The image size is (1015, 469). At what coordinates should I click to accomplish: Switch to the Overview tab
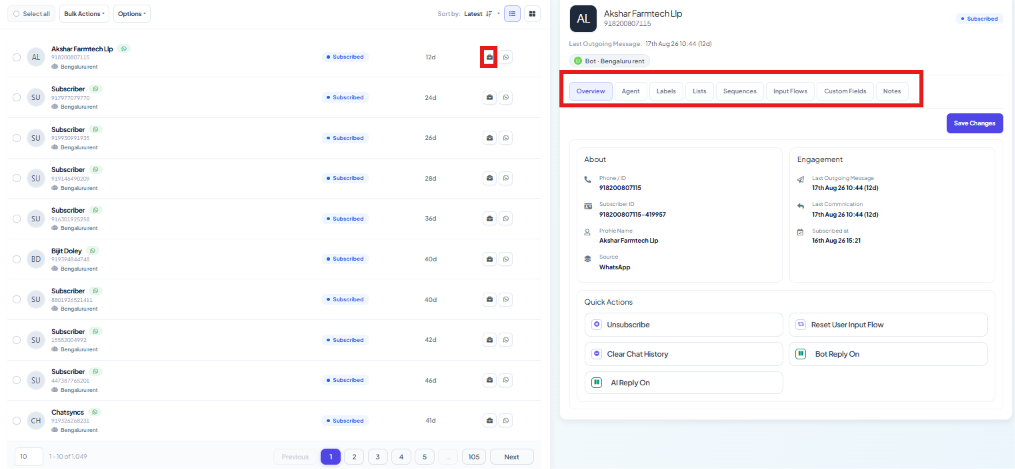pos(590,91)
